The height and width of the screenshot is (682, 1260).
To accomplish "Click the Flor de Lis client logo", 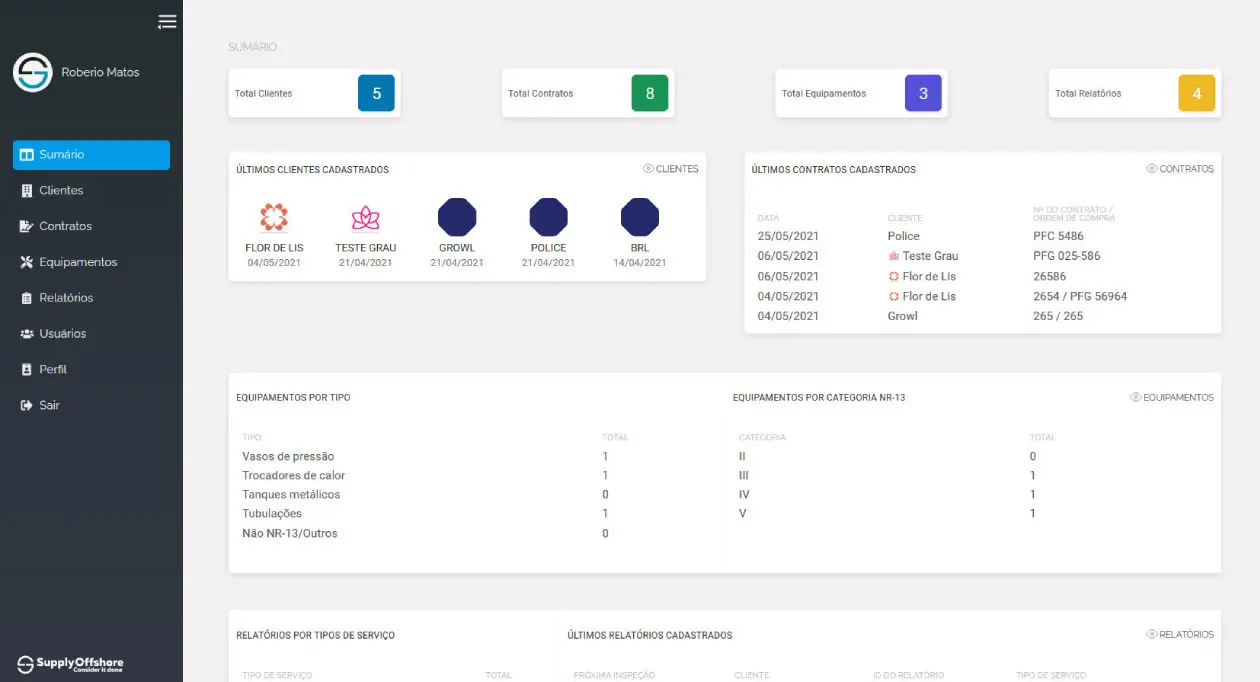I will click(274, 215).
